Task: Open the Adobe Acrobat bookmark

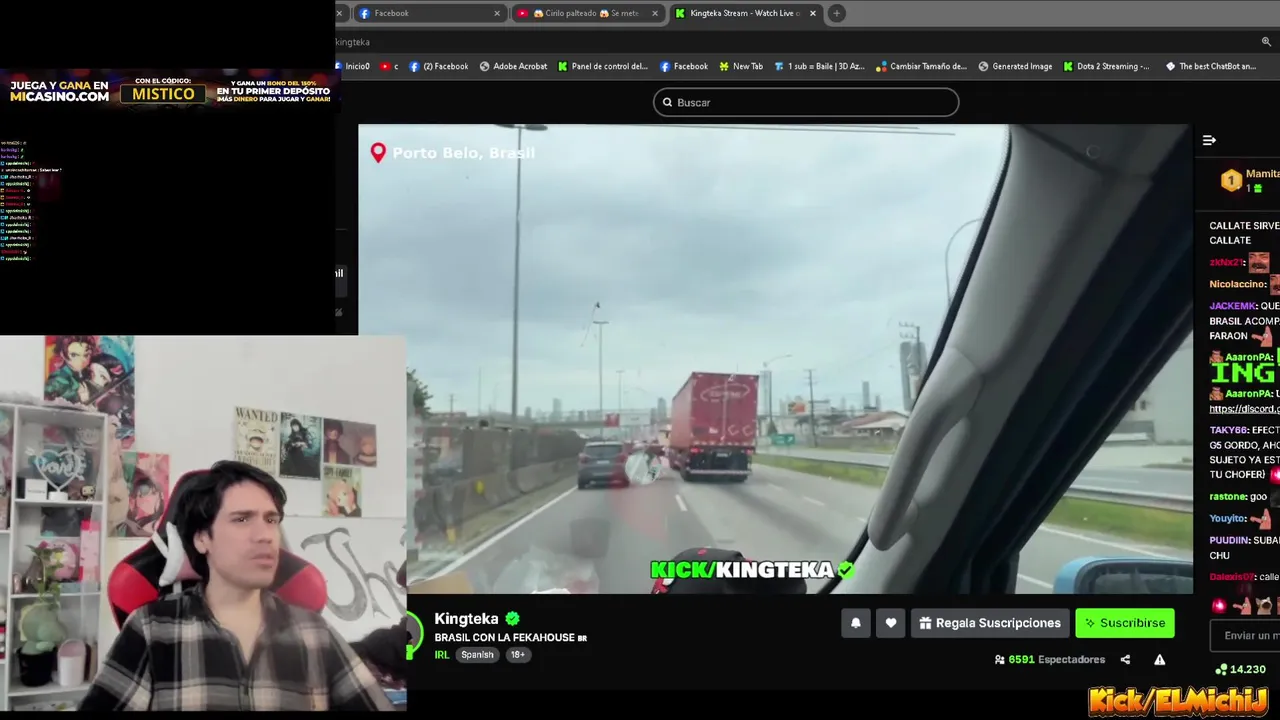Action: point(513,66)
